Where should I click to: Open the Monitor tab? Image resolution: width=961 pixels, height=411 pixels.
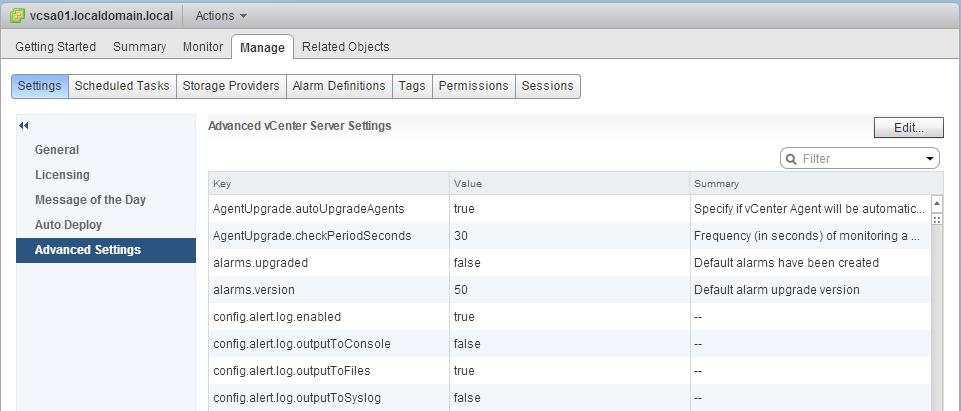tap(203, 47)
